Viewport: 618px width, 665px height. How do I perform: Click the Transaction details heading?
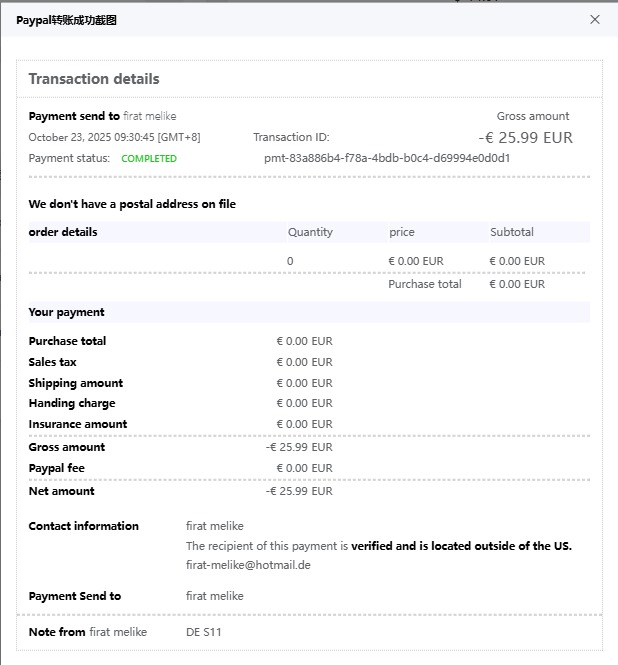pyautogui.click(x=94, y=79)
